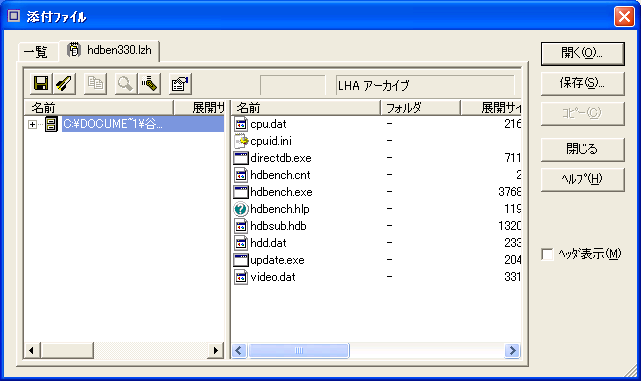Toggle the ヘッダ表示(M) checkbox

(x=547, y=254)
